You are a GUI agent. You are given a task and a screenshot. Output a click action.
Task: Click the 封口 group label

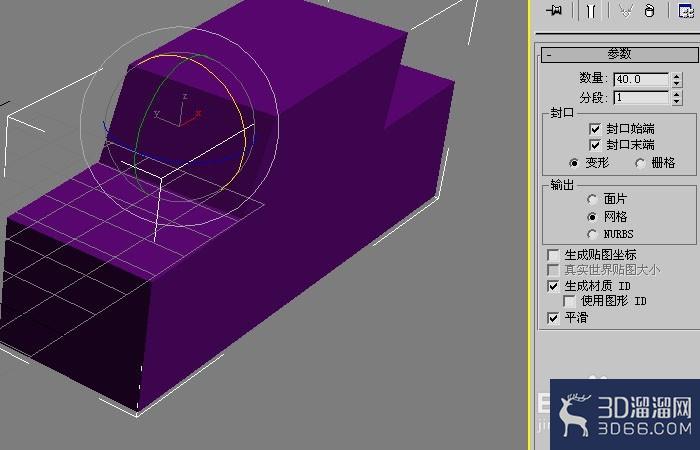pyautogui.click(x=562, y=113)
